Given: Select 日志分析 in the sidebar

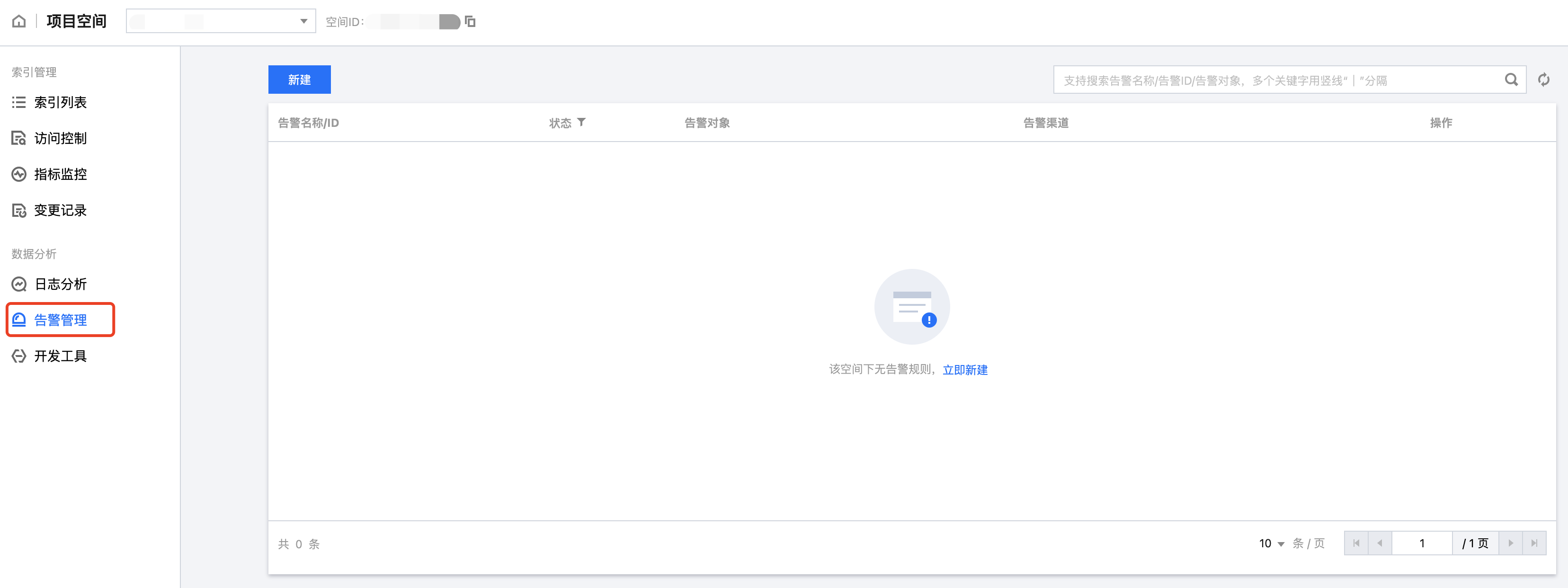Looking at the screenshot, I should pos(60,284).
